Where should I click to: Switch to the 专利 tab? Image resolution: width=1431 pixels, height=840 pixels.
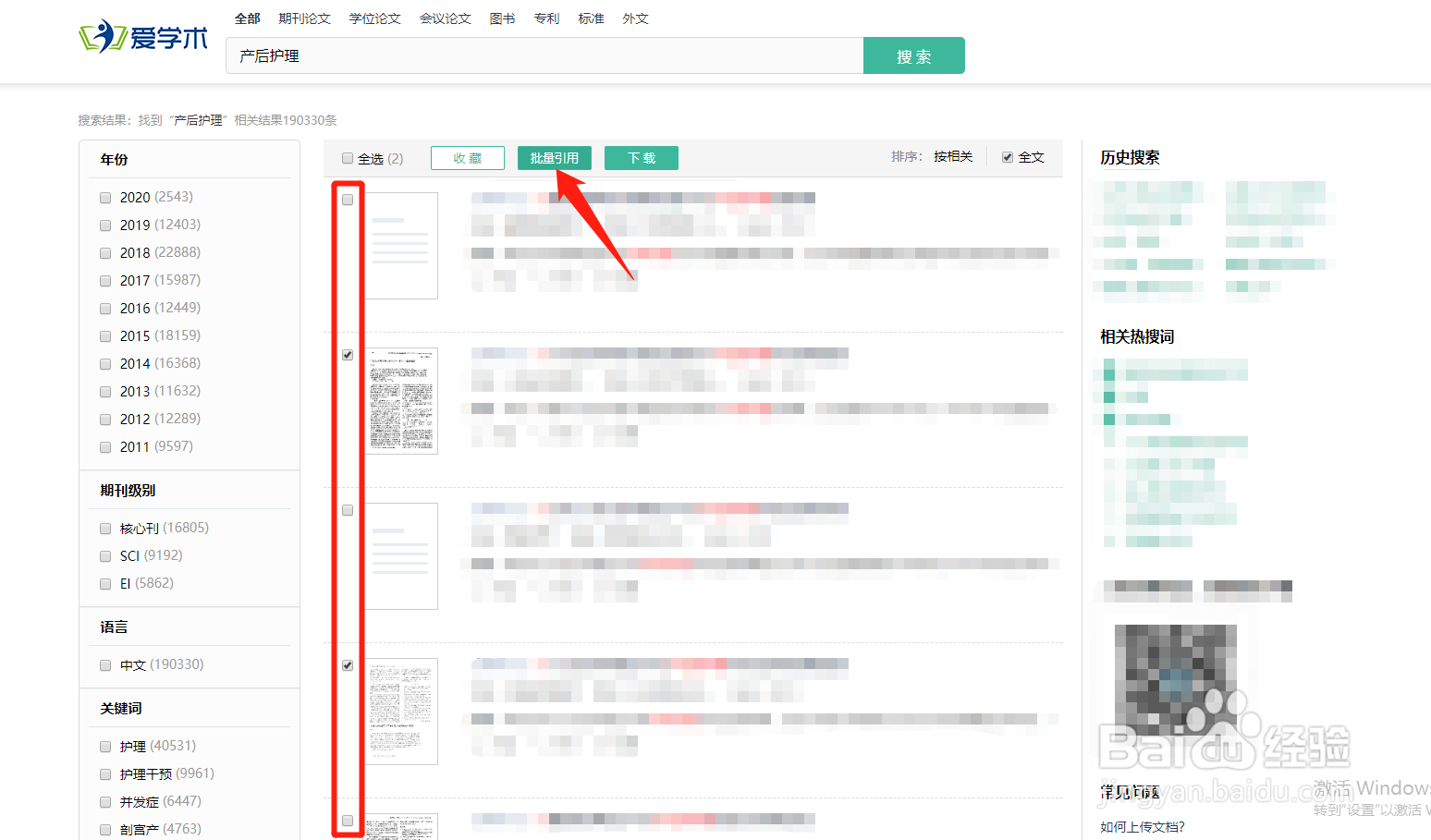(546, 18)
